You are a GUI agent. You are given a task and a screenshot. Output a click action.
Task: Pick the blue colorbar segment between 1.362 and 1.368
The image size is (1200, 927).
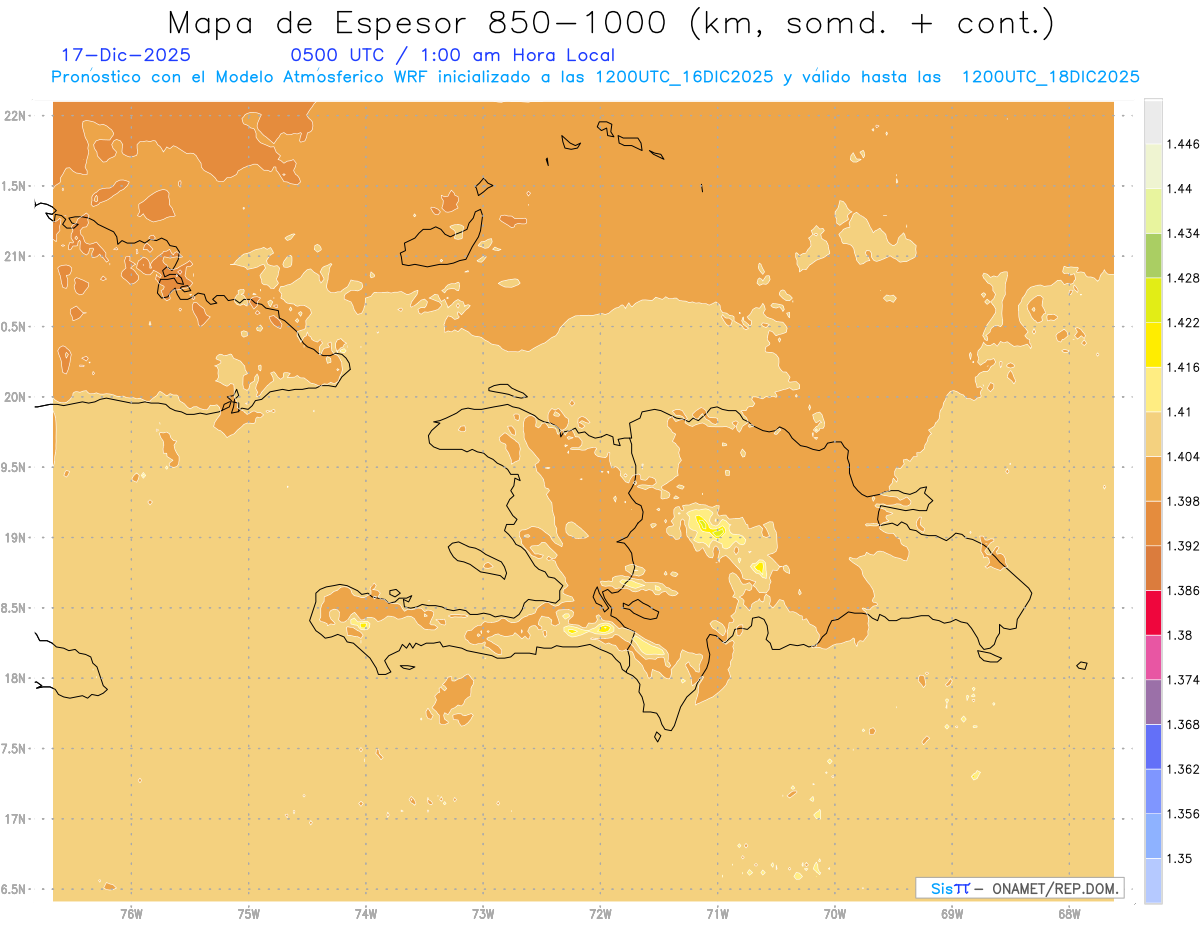[x=1153, y=746]
